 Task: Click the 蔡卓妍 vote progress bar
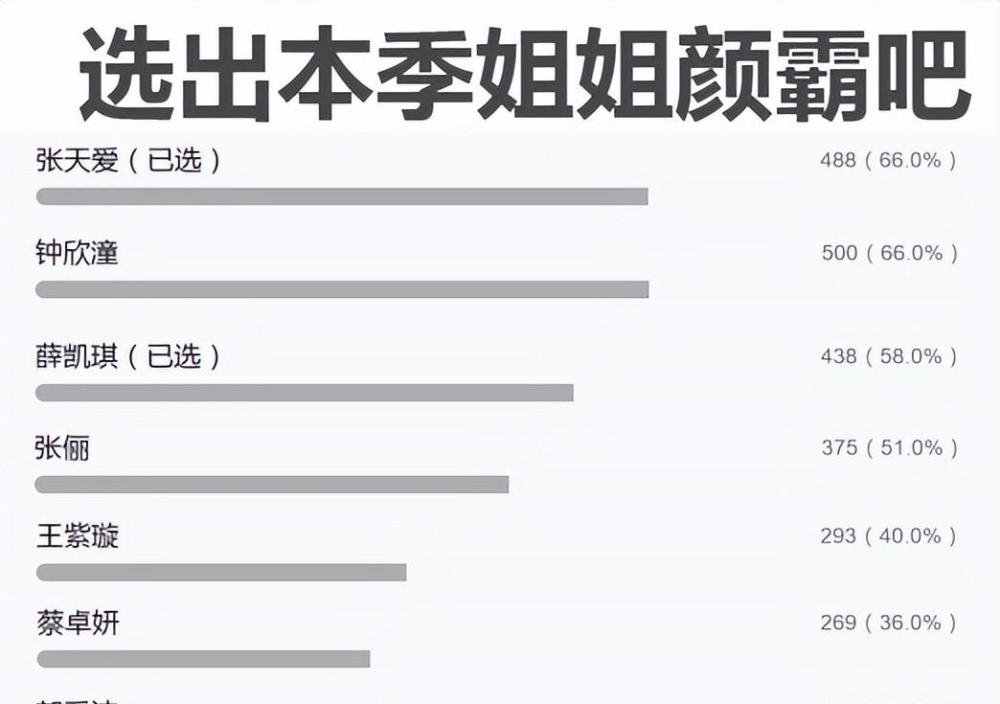(x=203, y=659)
